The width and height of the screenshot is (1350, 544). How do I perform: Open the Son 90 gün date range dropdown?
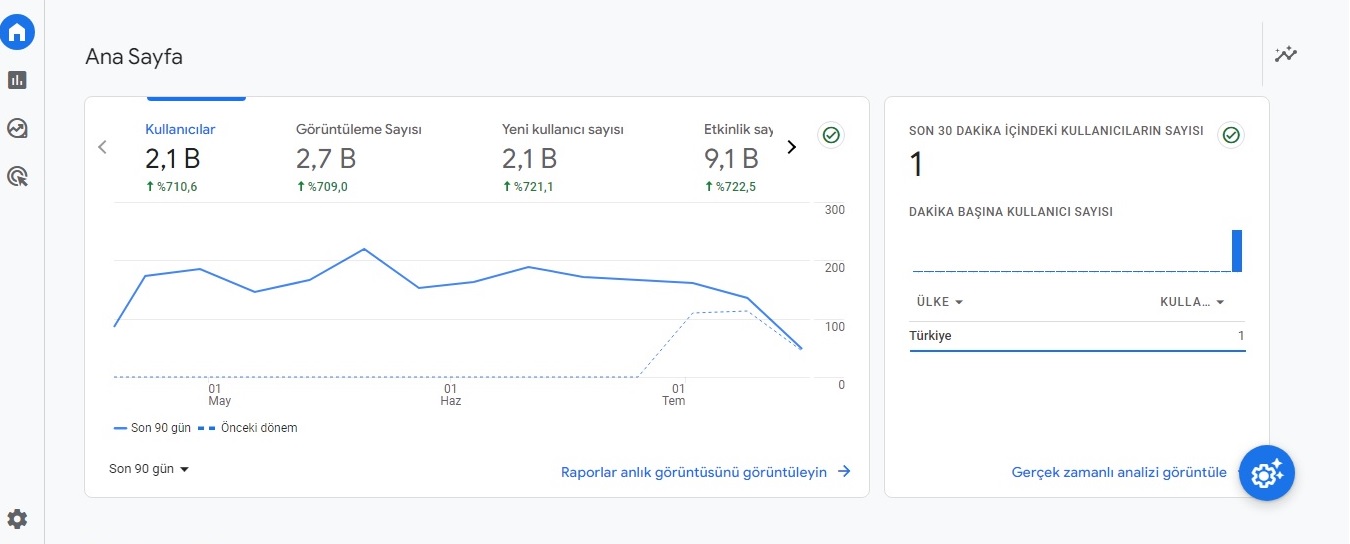point(149,469)
